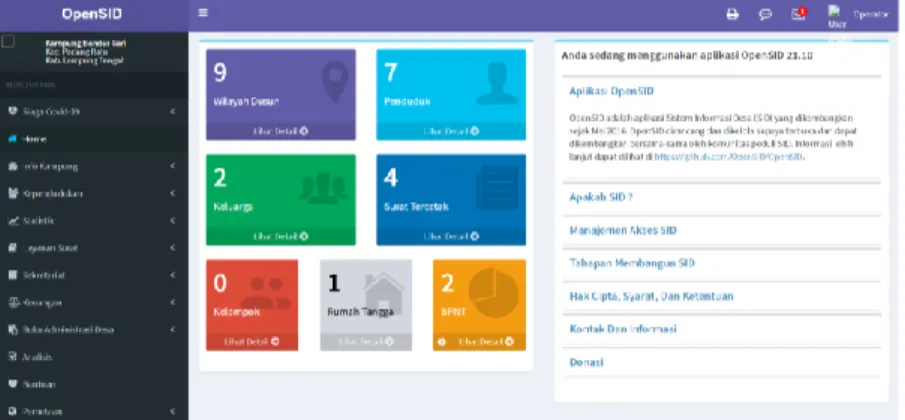Open Lihat Detail on Surat Tercetak card

pyautogui.click(x=451, y=237)
